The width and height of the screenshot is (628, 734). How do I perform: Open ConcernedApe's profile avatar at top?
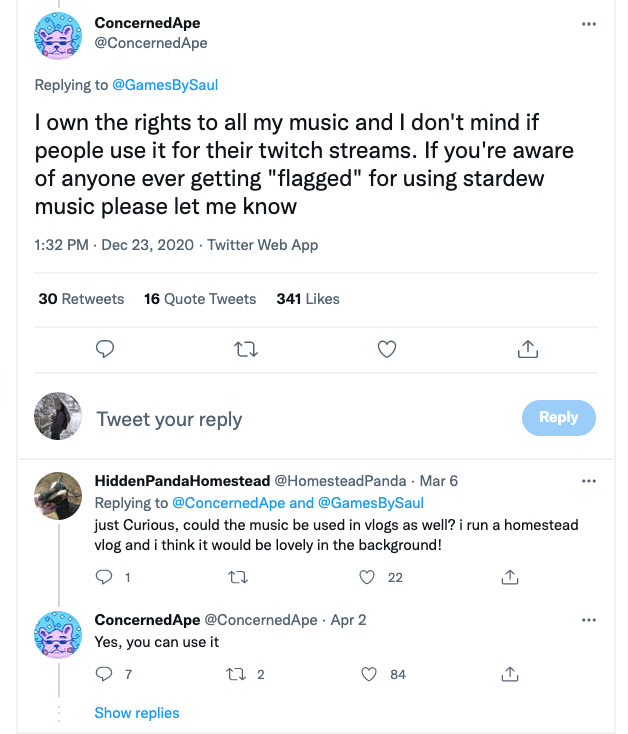click(58, 35)
